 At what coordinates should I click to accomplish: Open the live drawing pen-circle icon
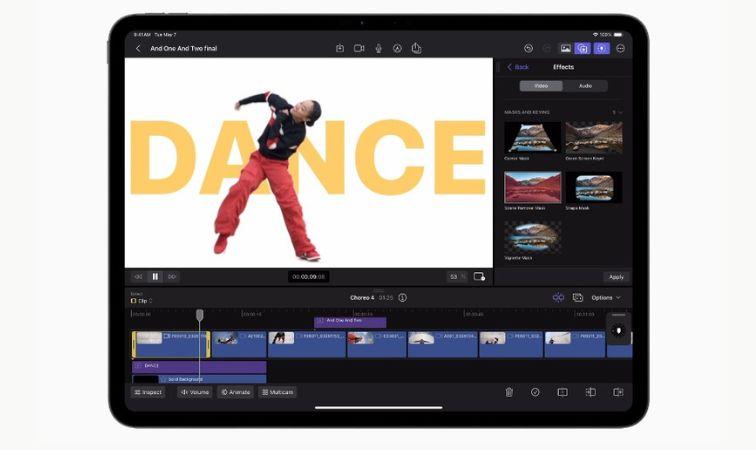pyautogui.click(x=397, y=48)
